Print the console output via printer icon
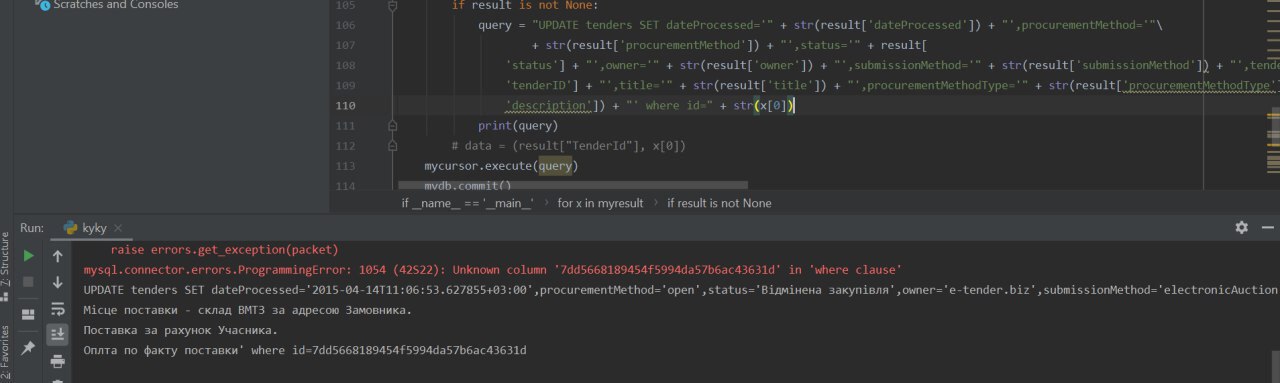1280x383 pixels. tap(58, 360)
